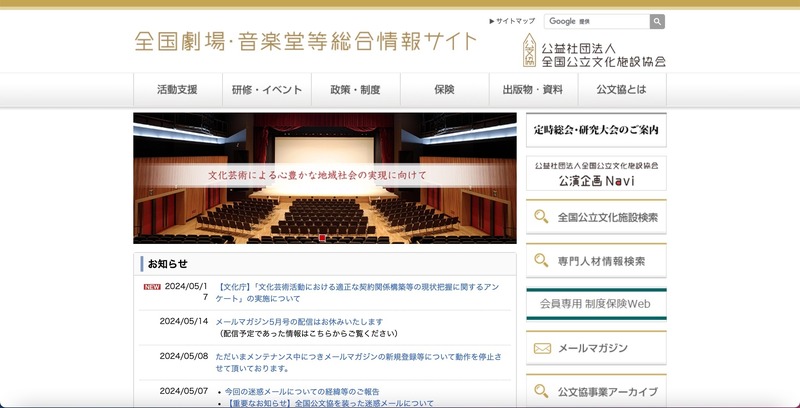
Task: Click magnifier icon on 専門人材情報検索 banner
Action: (x=541, y=261)
